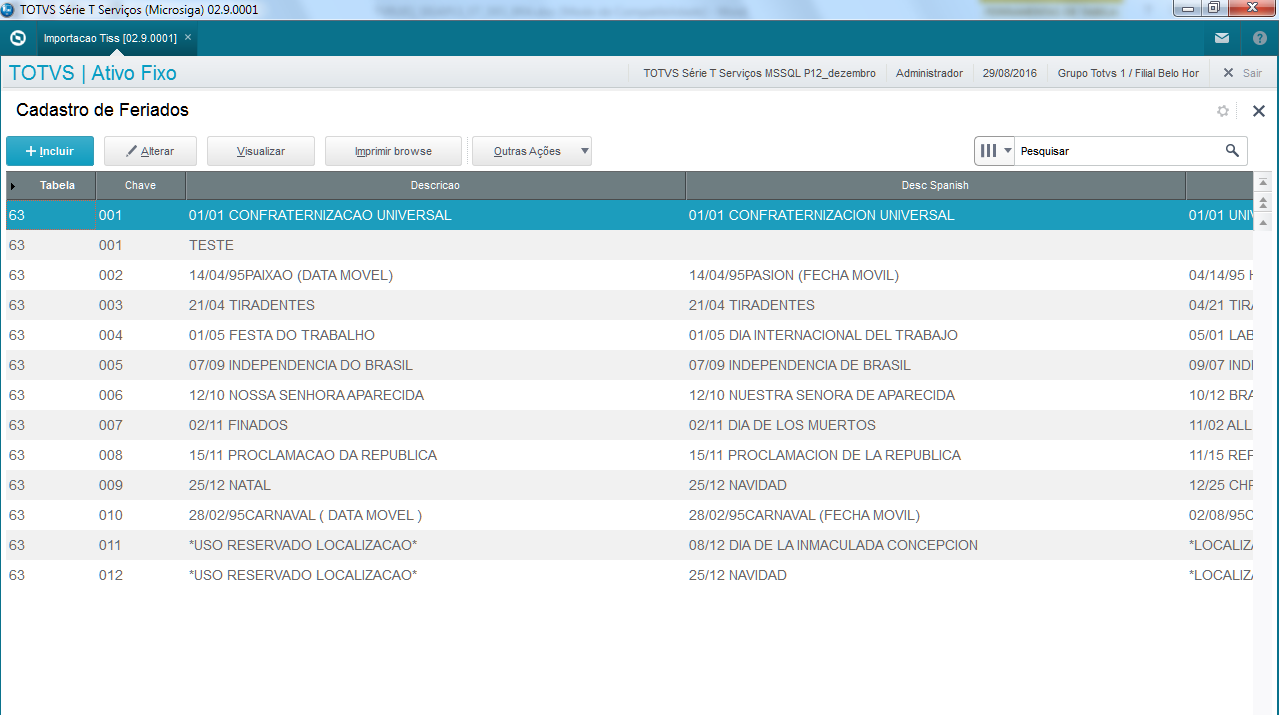Click TOTVS Série T Serviços MSSQL P12_dezembro label

759,73
